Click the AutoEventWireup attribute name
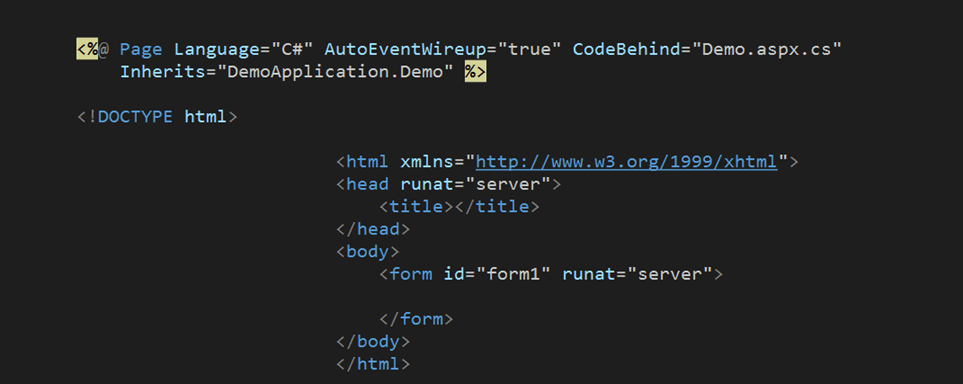This screenshot has width=963, height=384. coord(406,49)
